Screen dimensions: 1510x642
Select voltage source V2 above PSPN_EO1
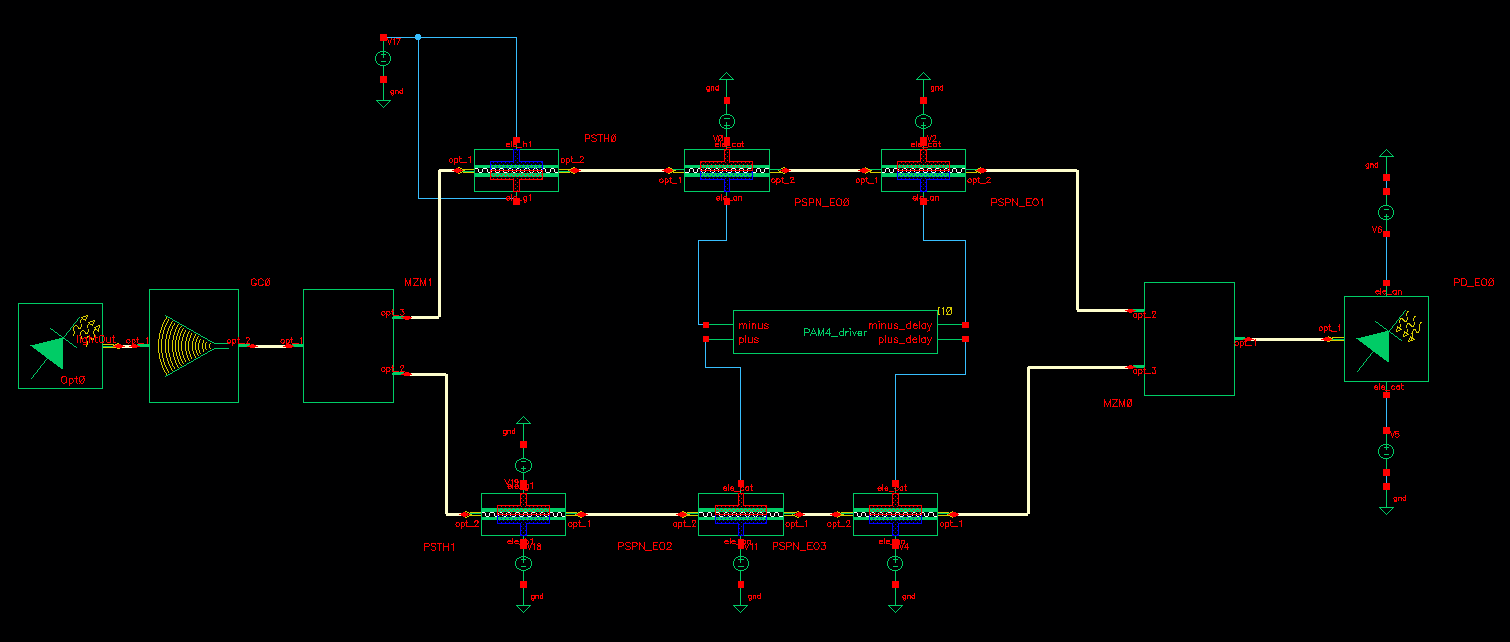click(923, 122)
